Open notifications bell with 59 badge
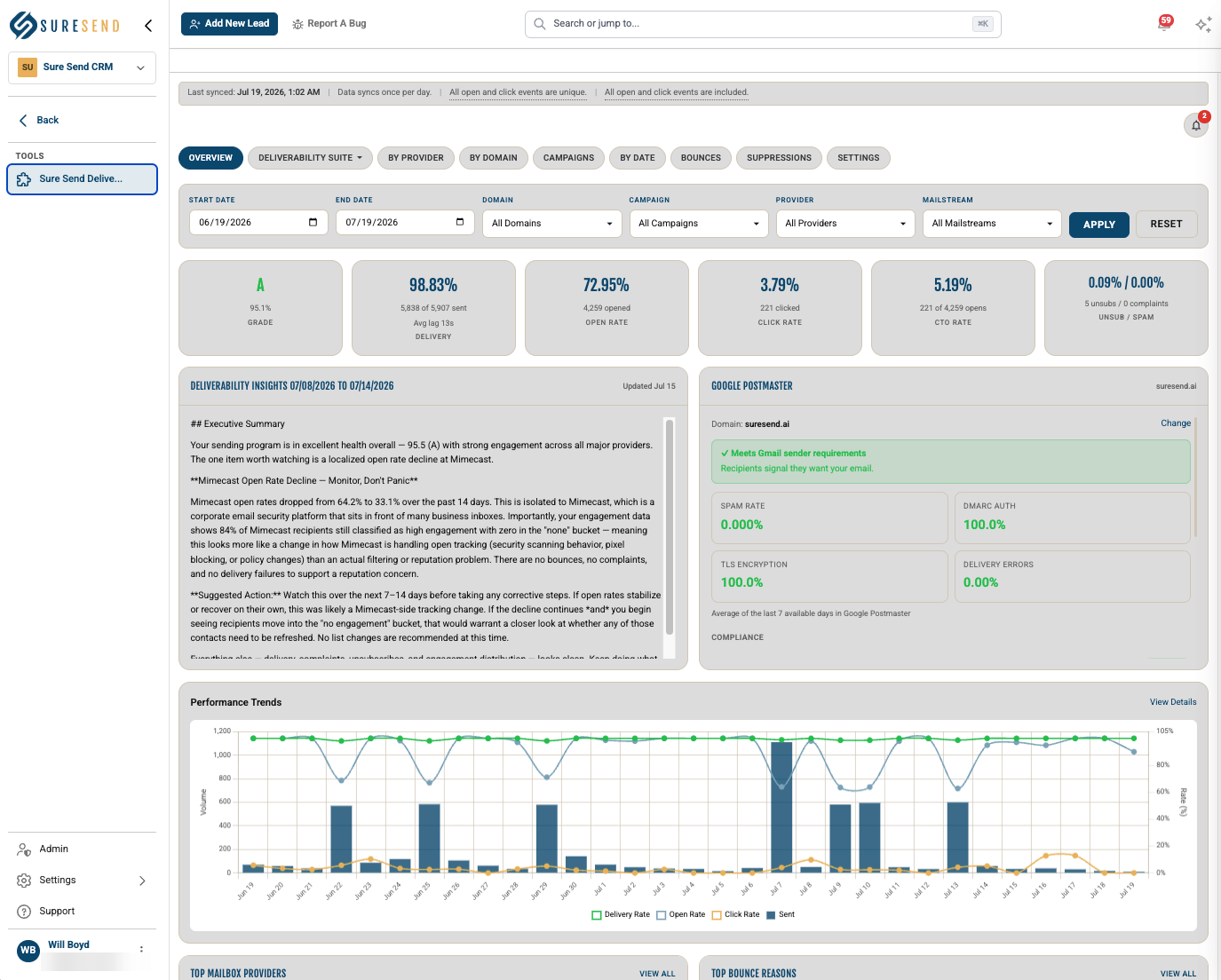 coord(1164,24)
